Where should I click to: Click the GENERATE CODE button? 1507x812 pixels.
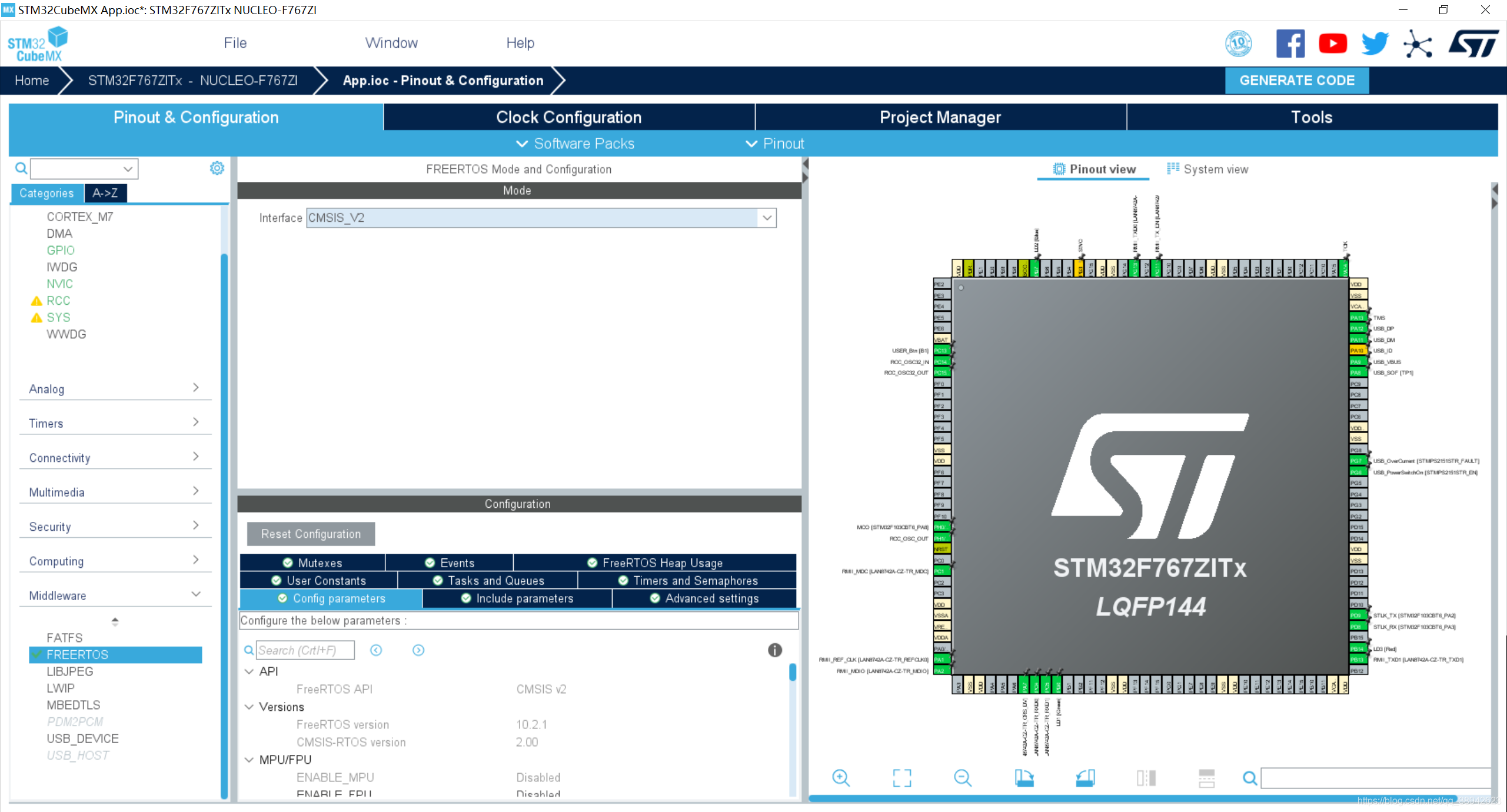pyautogui.click(x=1297, y=81)
